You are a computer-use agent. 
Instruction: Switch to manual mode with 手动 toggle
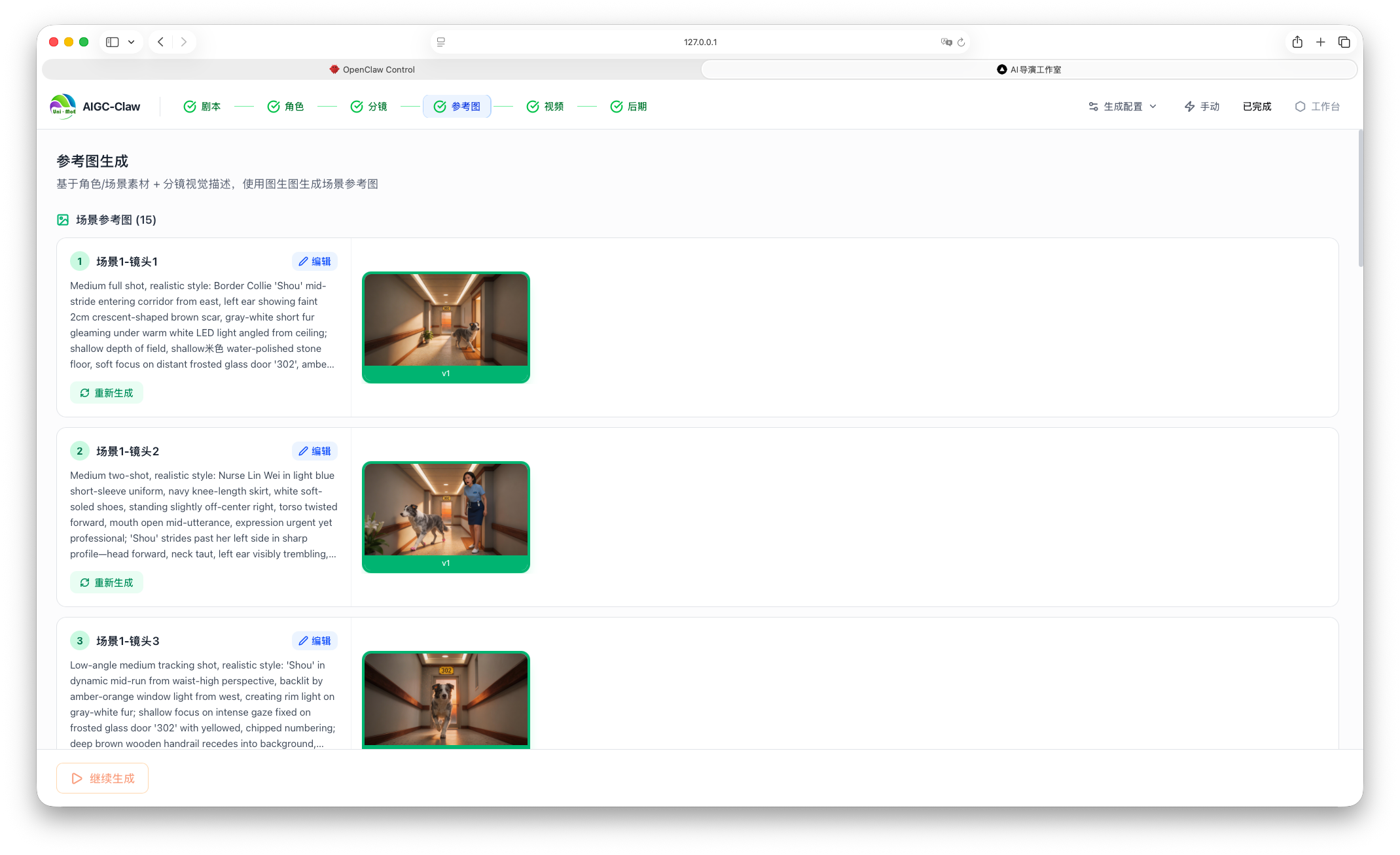1202,107
